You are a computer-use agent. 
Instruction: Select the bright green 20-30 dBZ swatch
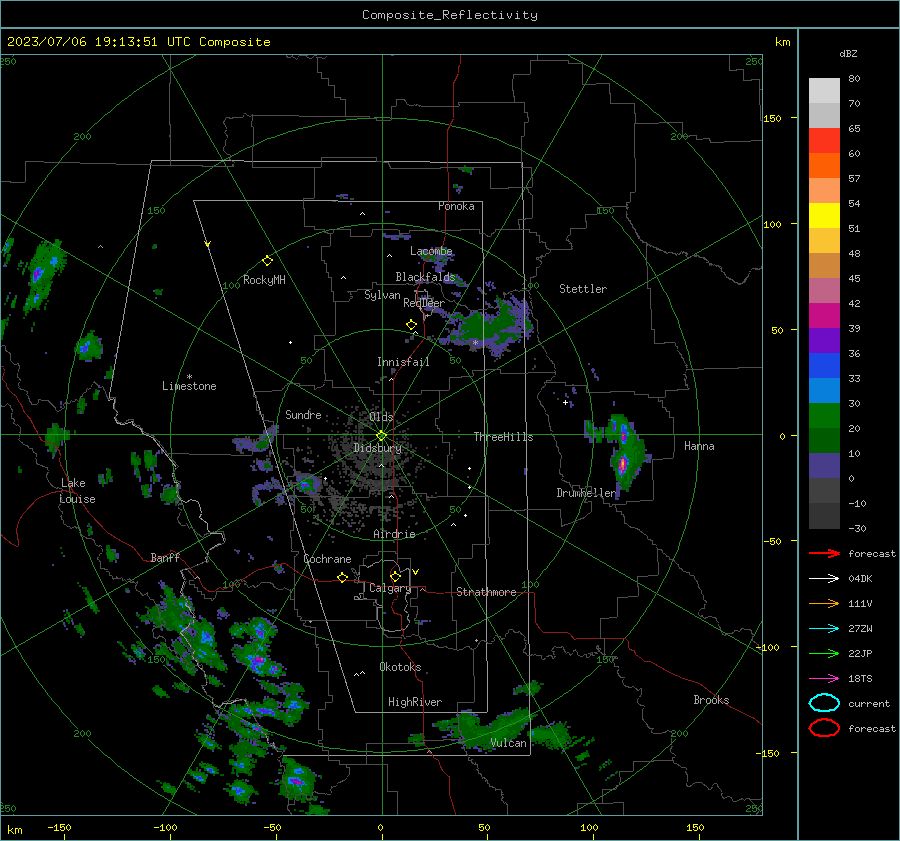pos(824,416)
